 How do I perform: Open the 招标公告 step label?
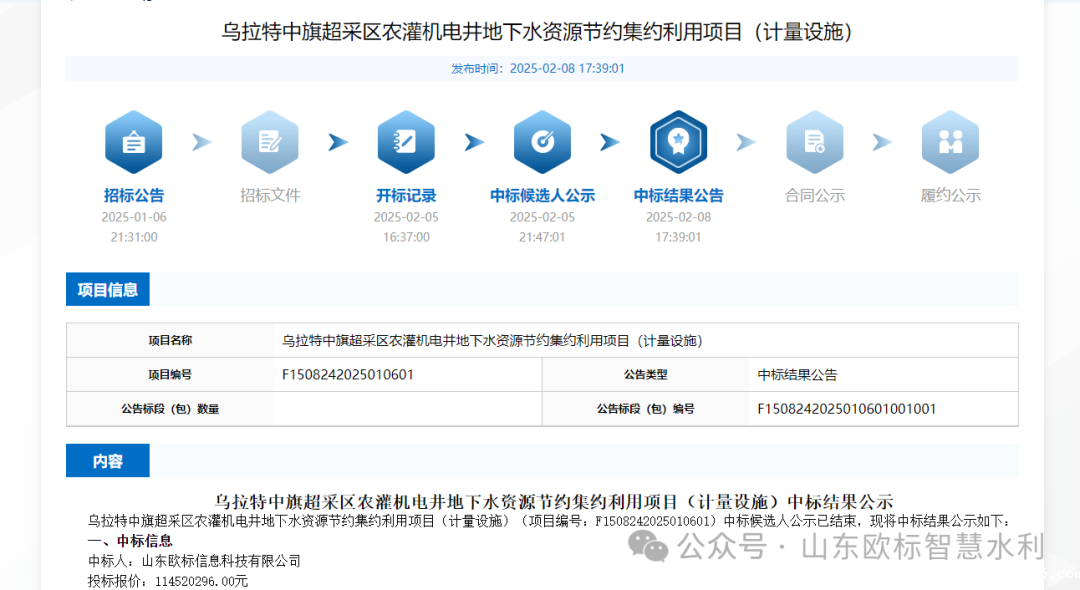[x=133, y=196]
